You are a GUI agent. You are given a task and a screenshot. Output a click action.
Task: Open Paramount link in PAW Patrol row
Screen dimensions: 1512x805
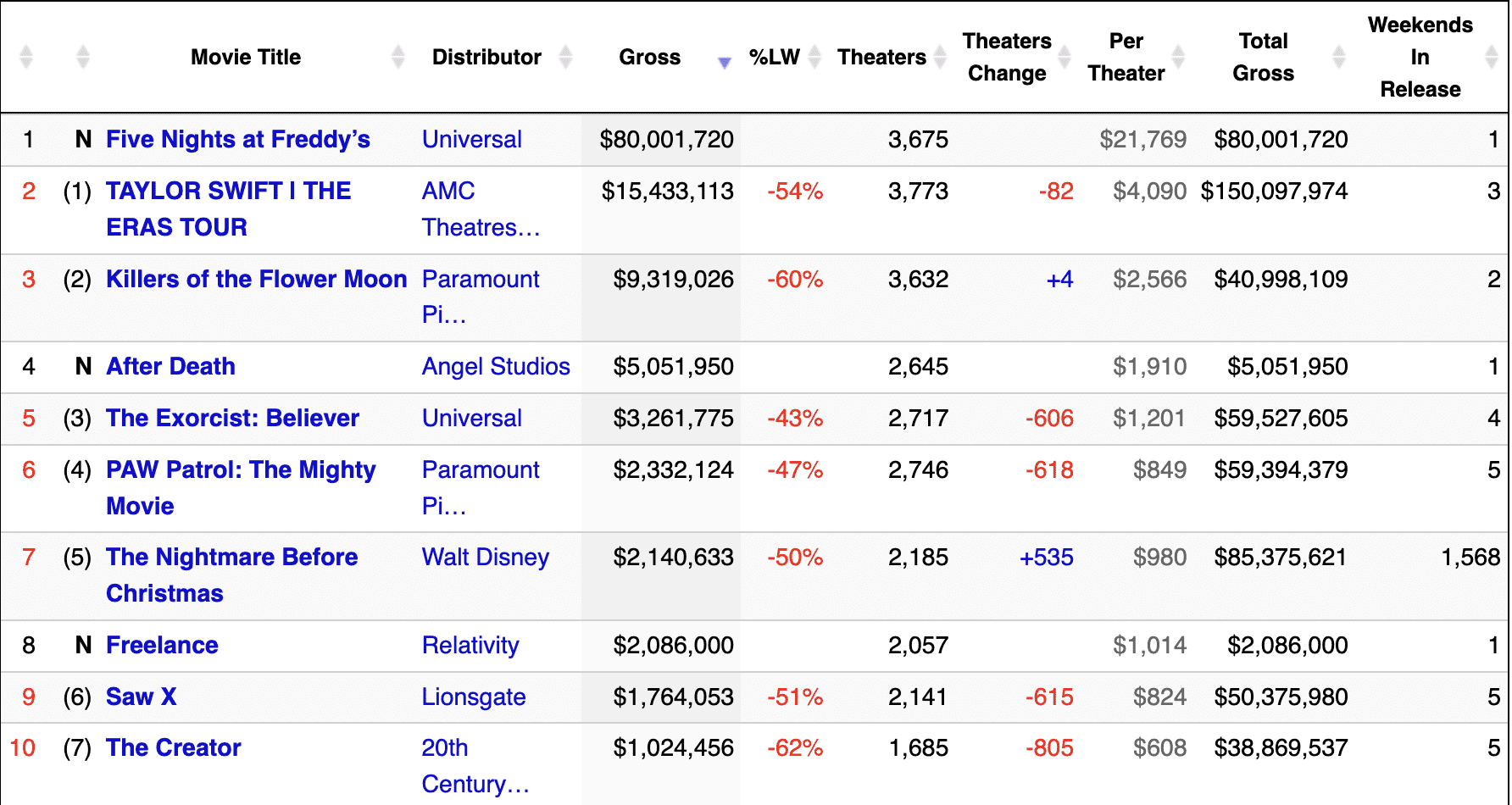click(x=481, y=487)
